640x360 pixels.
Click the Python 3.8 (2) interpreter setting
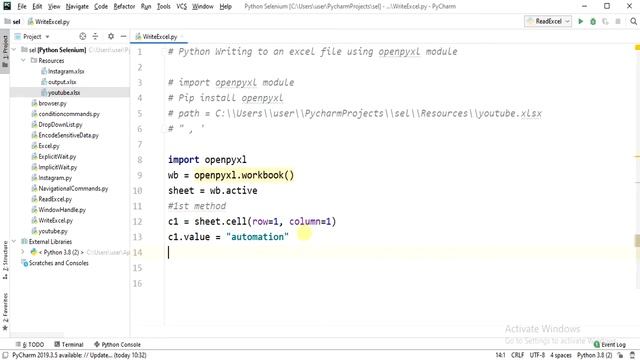(594, 356)
